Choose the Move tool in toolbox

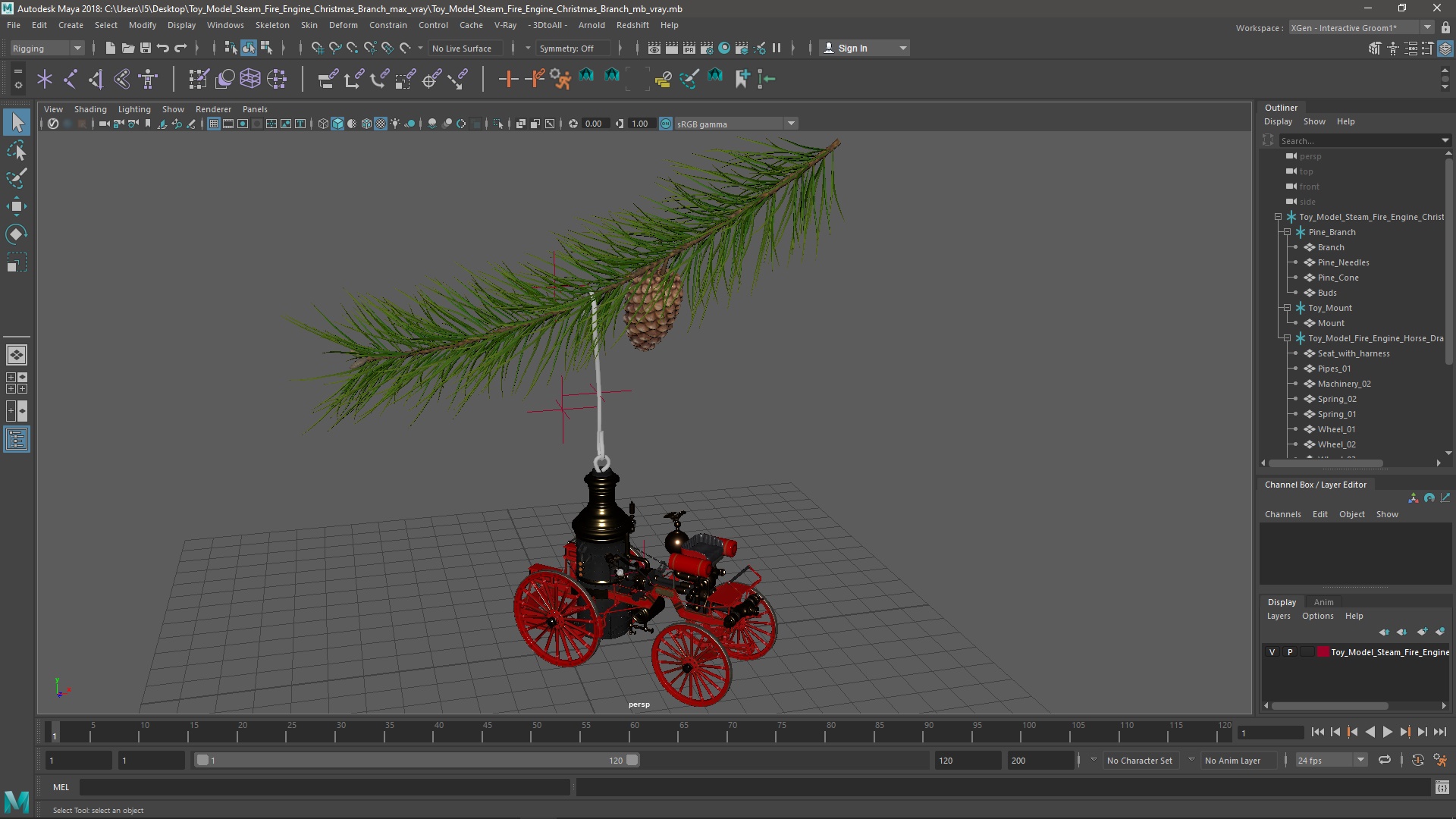coord(17,206)
